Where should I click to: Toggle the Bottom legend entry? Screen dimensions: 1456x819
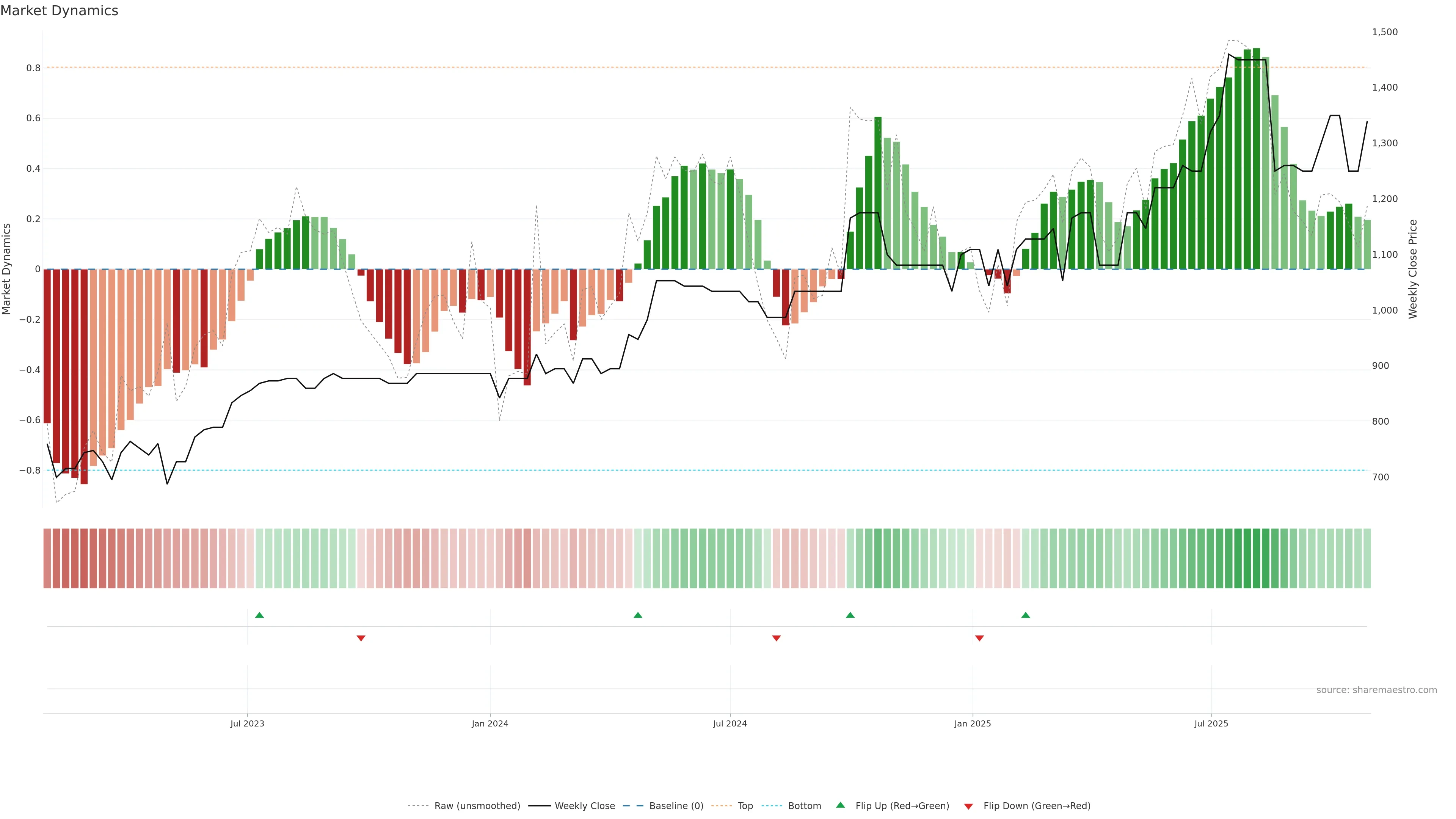[x=804, y=806]
